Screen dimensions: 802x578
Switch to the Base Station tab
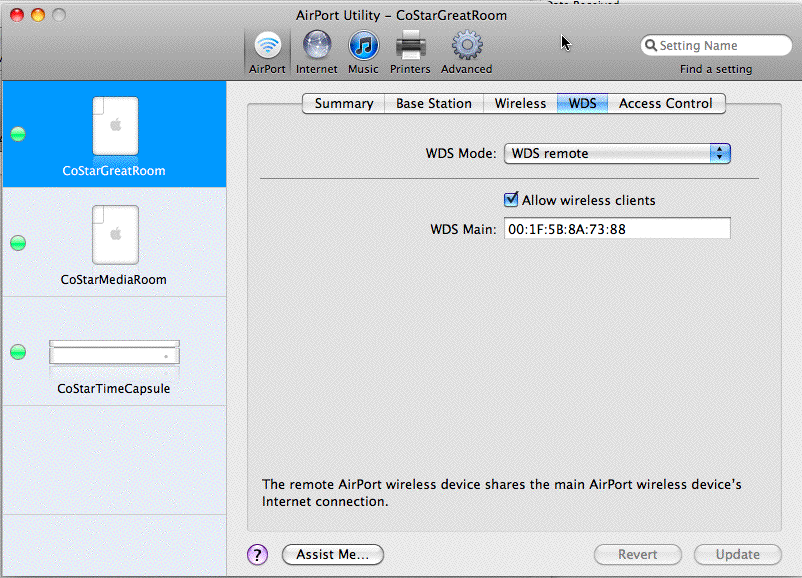coord(434,103)
